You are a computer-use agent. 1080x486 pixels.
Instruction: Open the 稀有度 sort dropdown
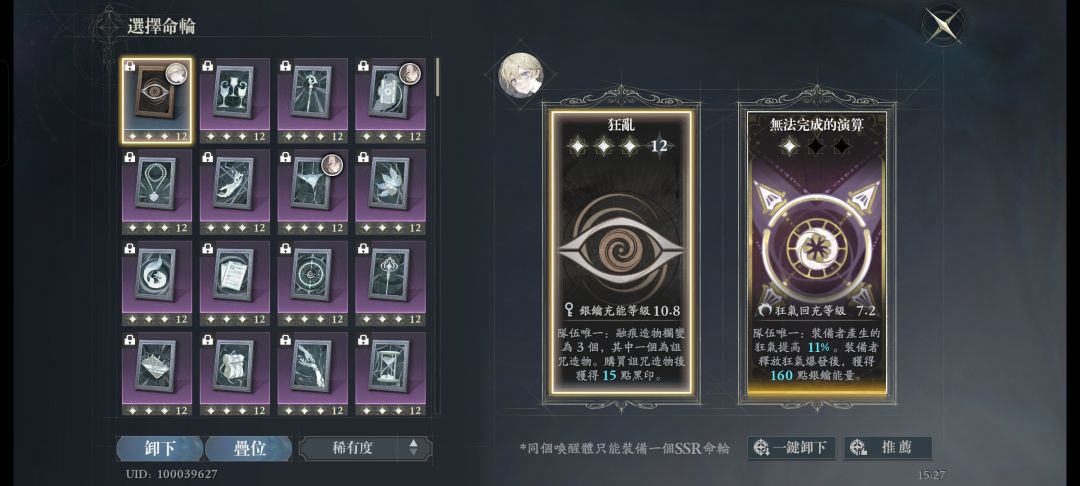click(365, 448)
